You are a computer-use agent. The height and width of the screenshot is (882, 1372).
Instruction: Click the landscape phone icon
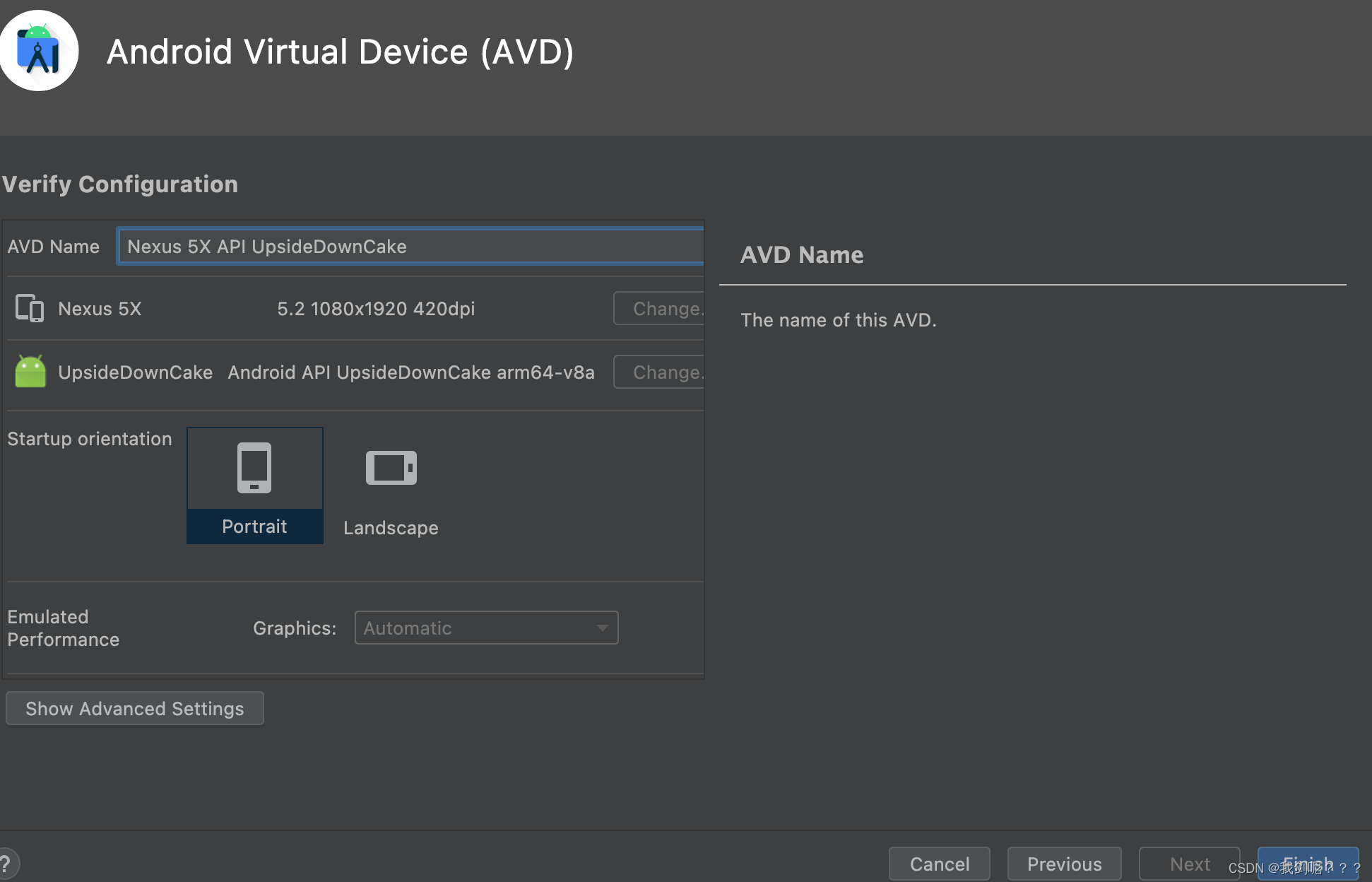pos(391,467)
